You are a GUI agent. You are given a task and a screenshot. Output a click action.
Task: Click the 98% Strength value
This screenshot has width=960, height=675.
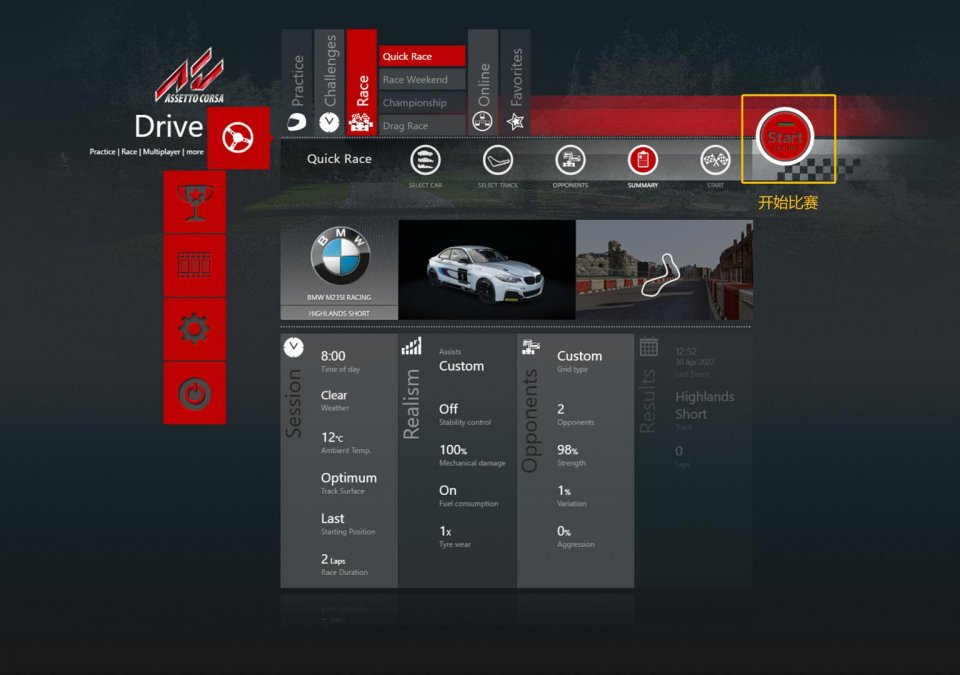[x=568, y=450]
